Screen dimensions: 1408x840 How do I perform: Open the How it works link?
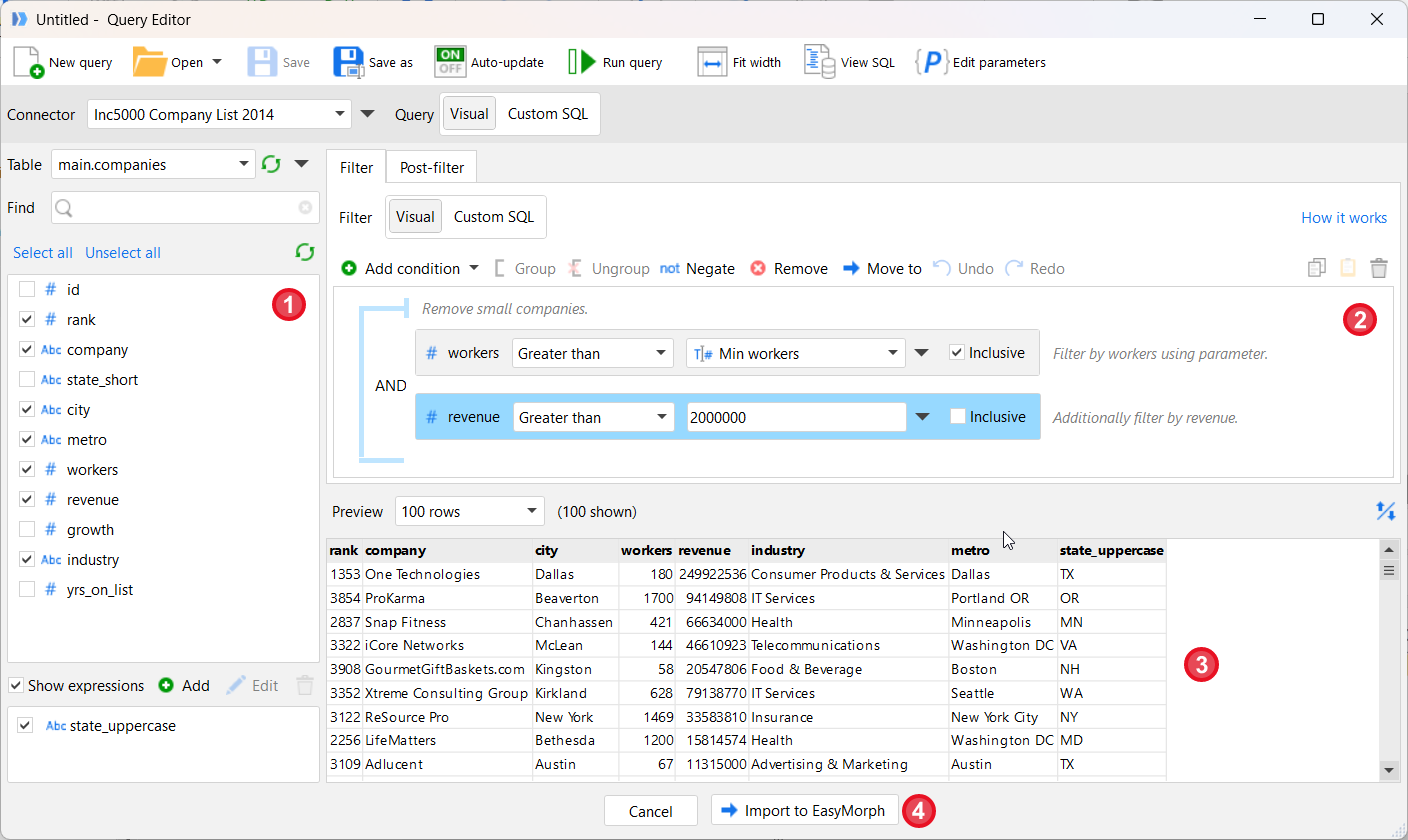pos(1344,217)
